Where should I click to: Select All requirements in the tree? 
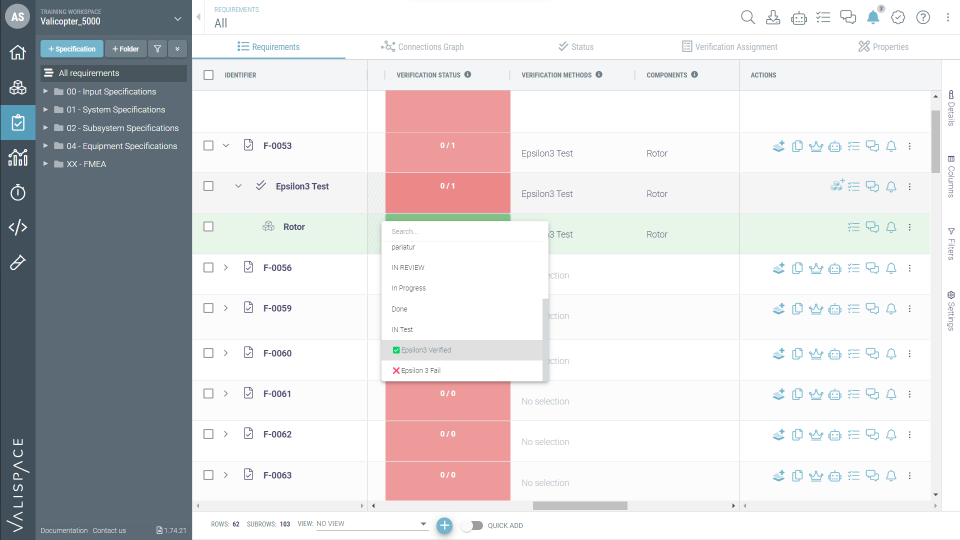114,73
